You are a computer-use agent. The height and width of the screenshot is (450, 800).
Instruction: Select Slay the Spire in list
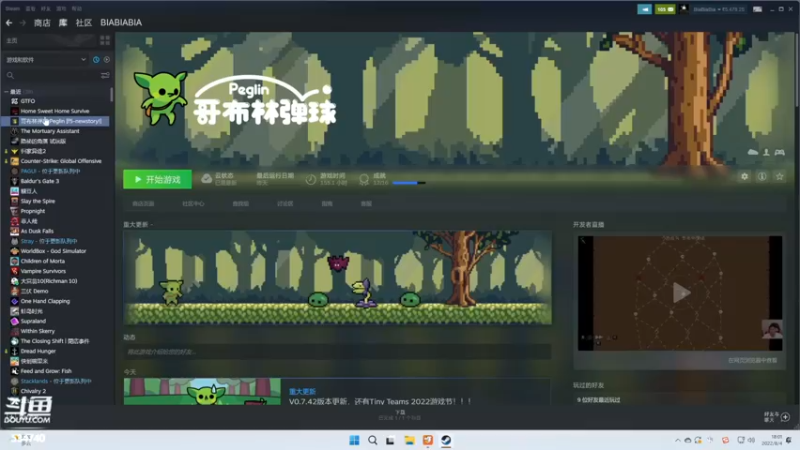click(x=38, y=201)
